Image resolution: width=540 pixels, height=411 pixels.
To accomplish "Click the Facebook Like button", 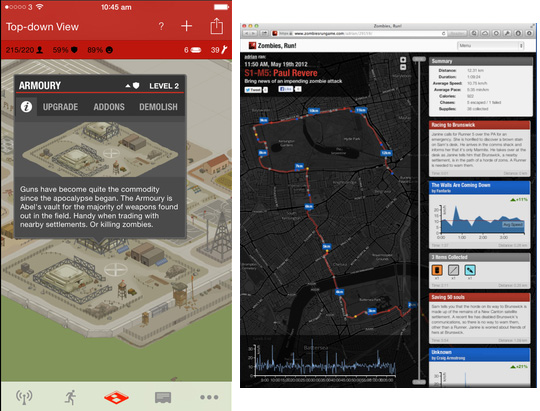I will pyautogui.click(x=286, y=89).
